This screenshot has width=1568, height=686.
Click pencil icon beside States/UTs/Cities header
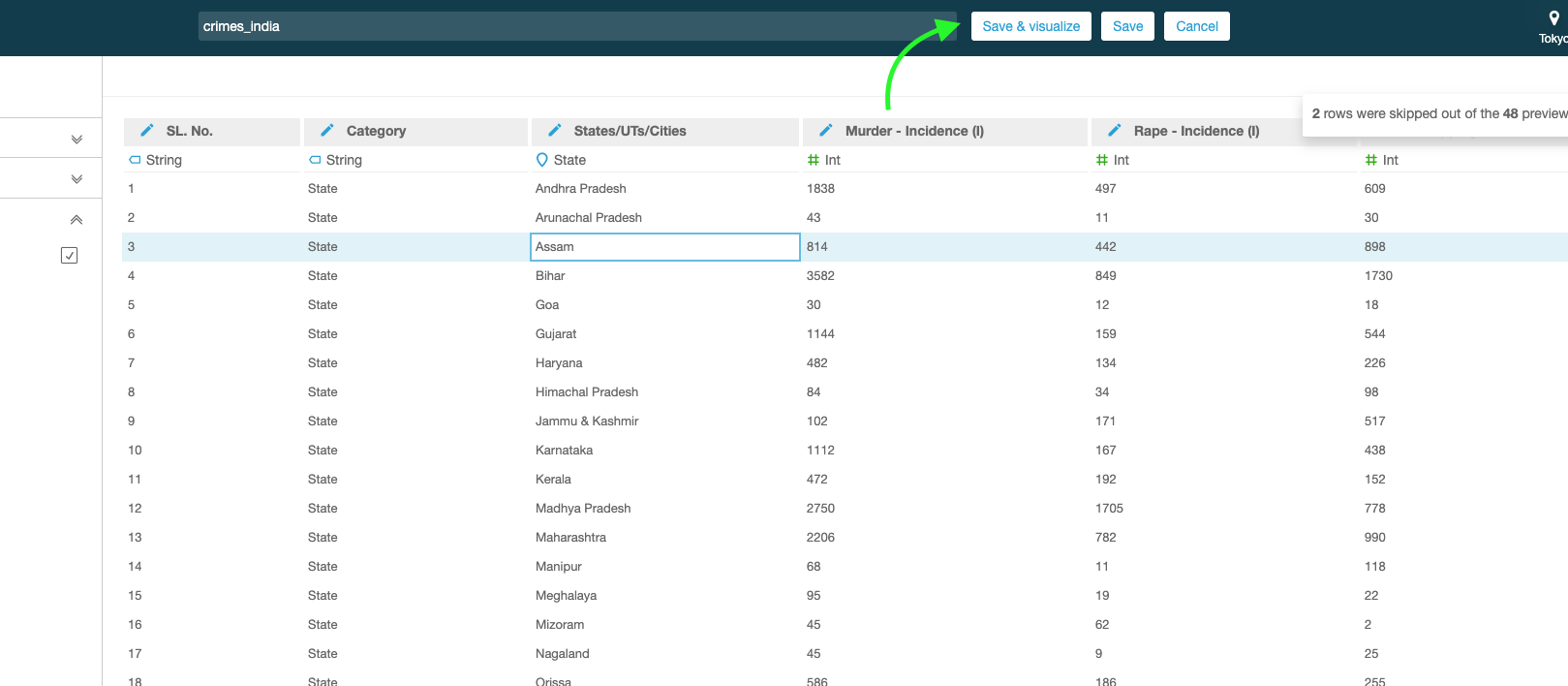(555, 131)
